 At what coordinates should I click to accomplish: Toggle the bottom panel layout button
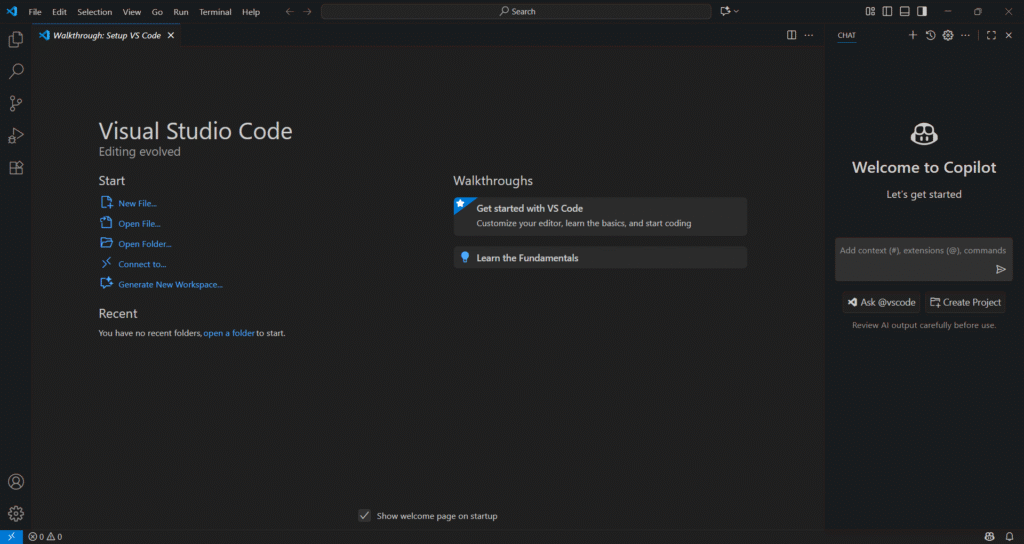904,12
